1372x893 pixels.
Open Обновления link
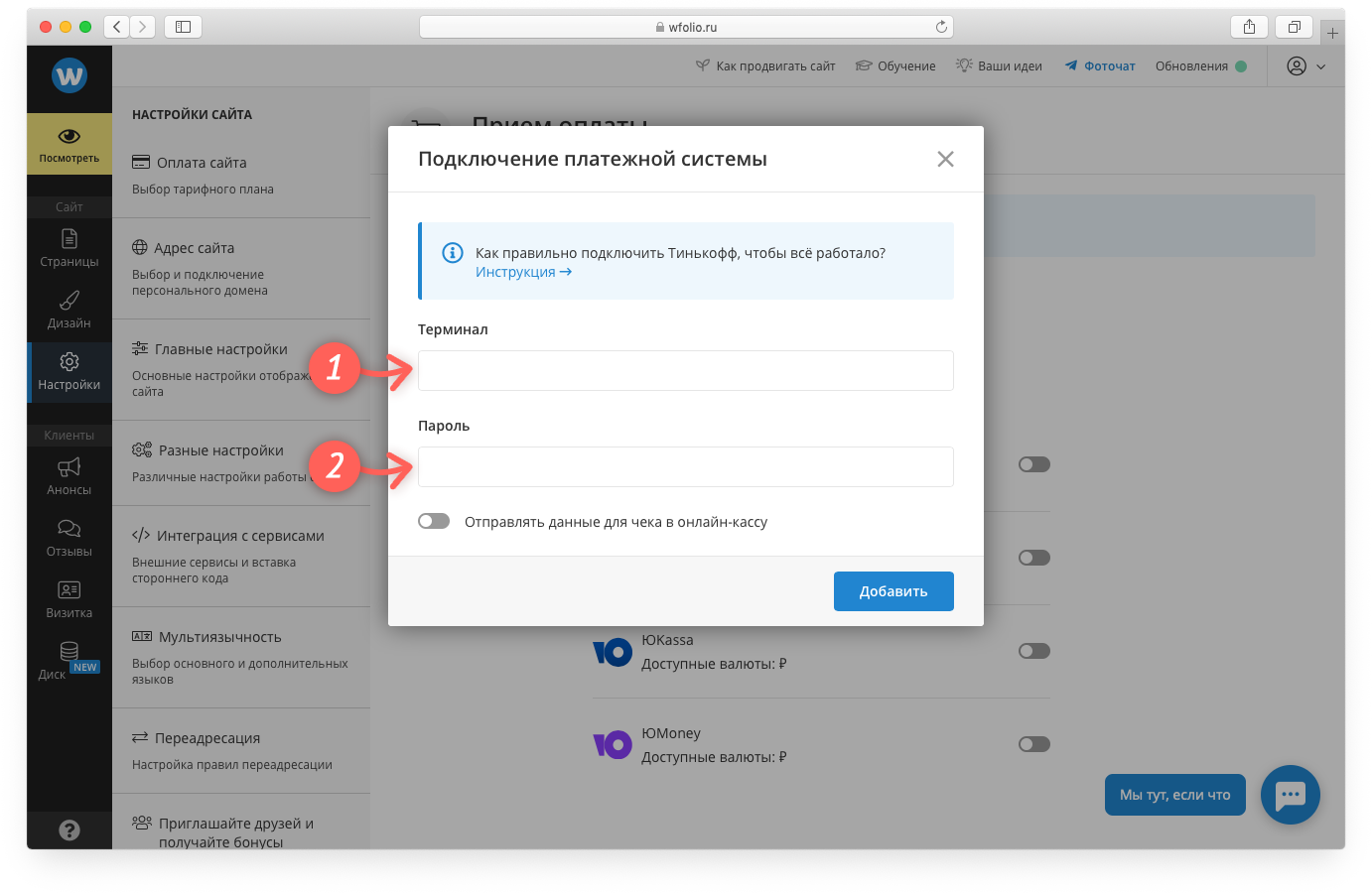(1200, 65)
